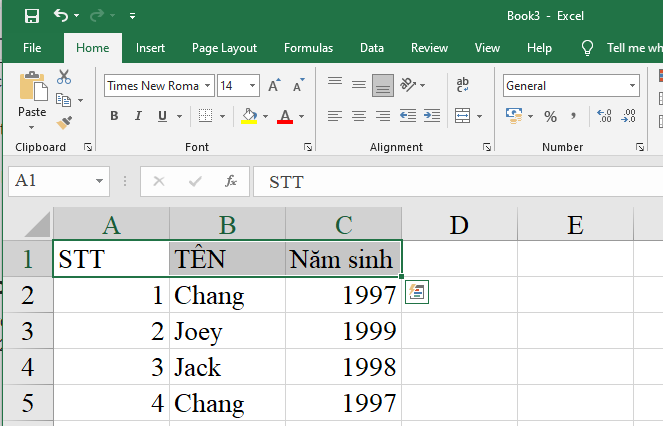This screenshot has height=426, width=663.
Task: Open the borders options arrow
Action: click(222, 116)
